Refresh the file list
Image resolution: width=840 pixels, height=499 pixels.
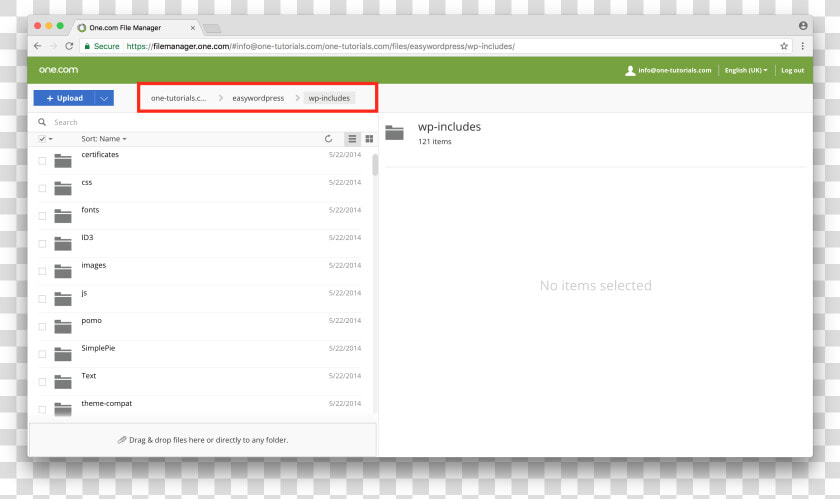click(x=328, y=139)
